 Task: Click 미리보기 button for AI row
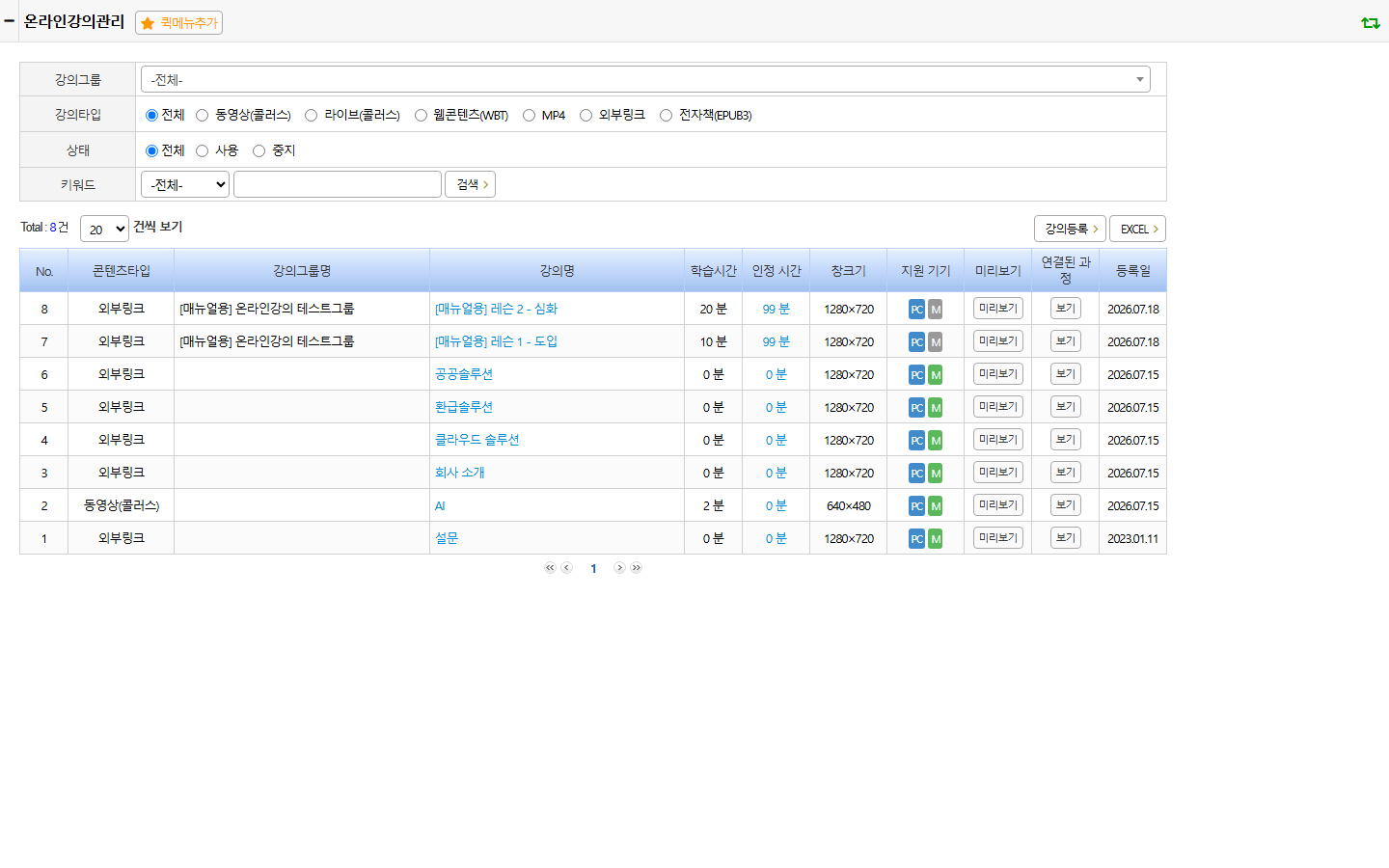point(997,505)
